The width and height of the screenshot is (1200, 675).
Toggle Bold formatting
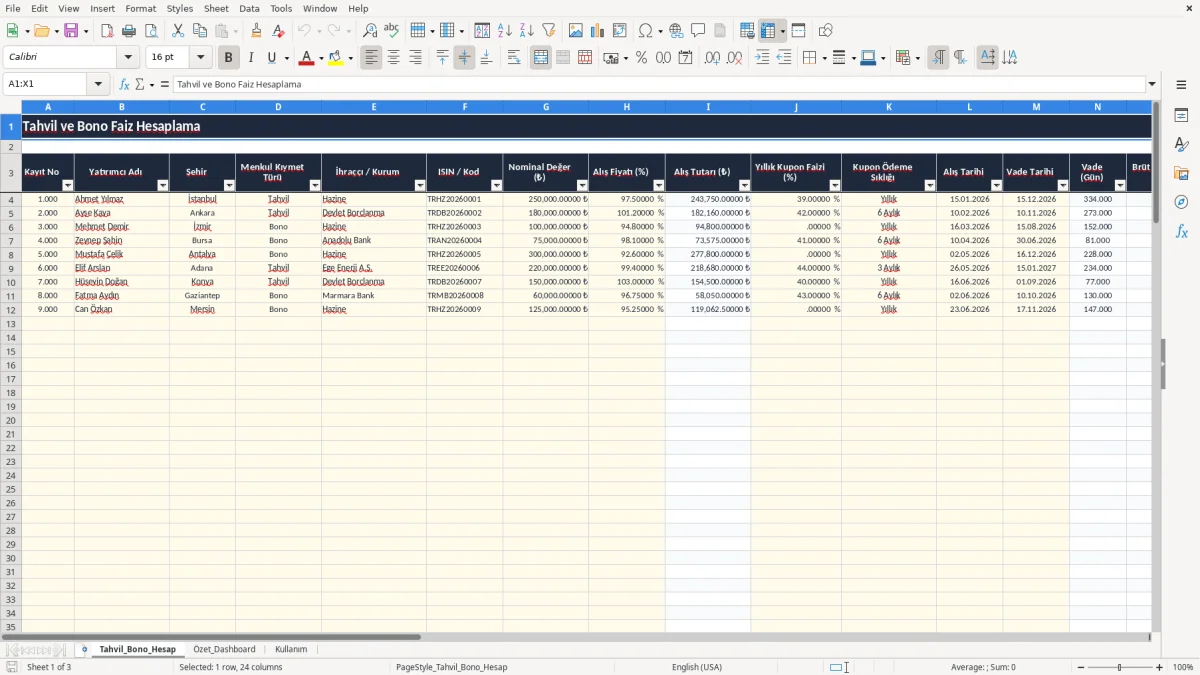(x=229, y=58)
